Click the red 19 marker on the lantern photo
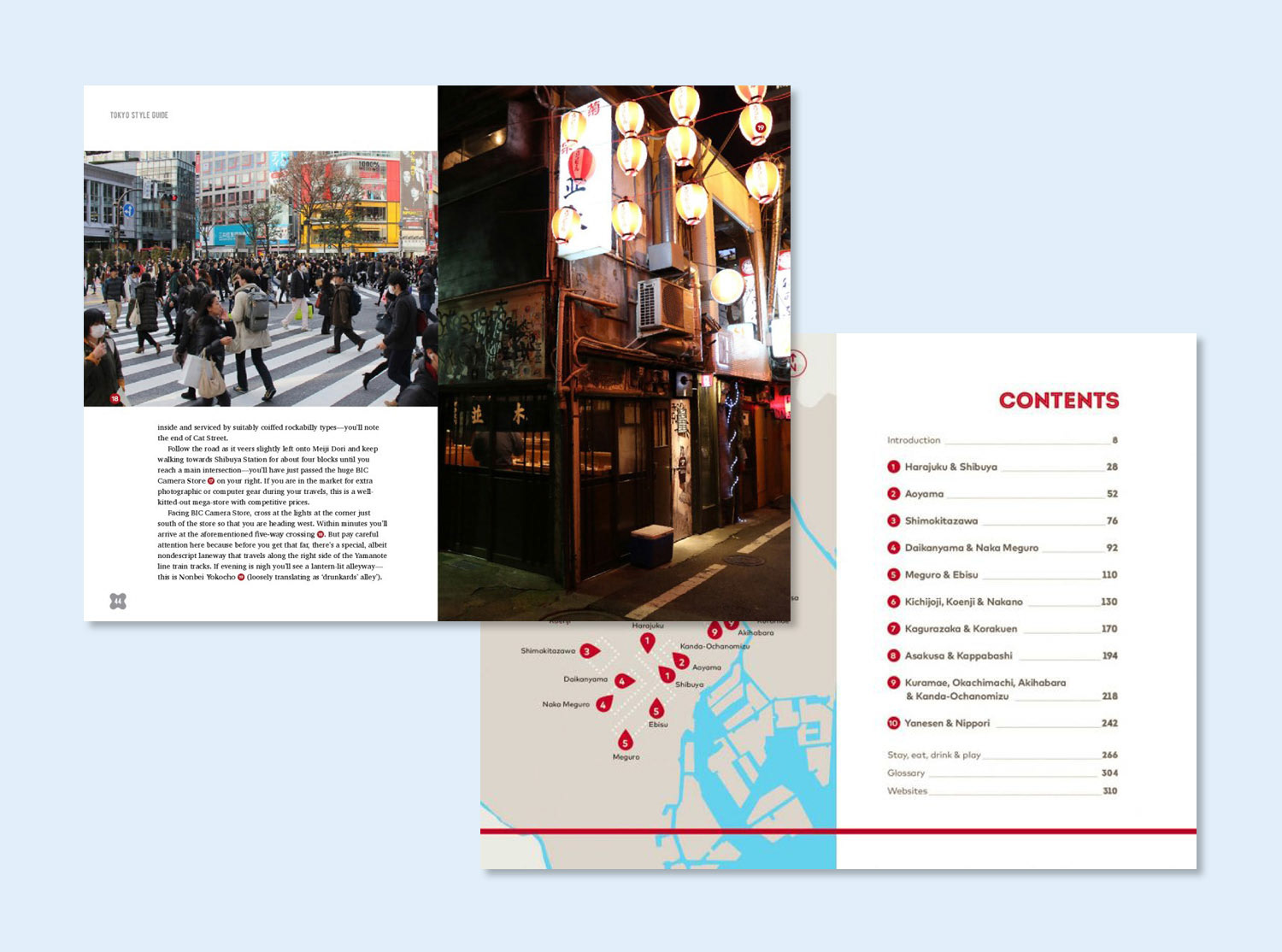This screenshot has width=1282, height=952. (761, 127)
